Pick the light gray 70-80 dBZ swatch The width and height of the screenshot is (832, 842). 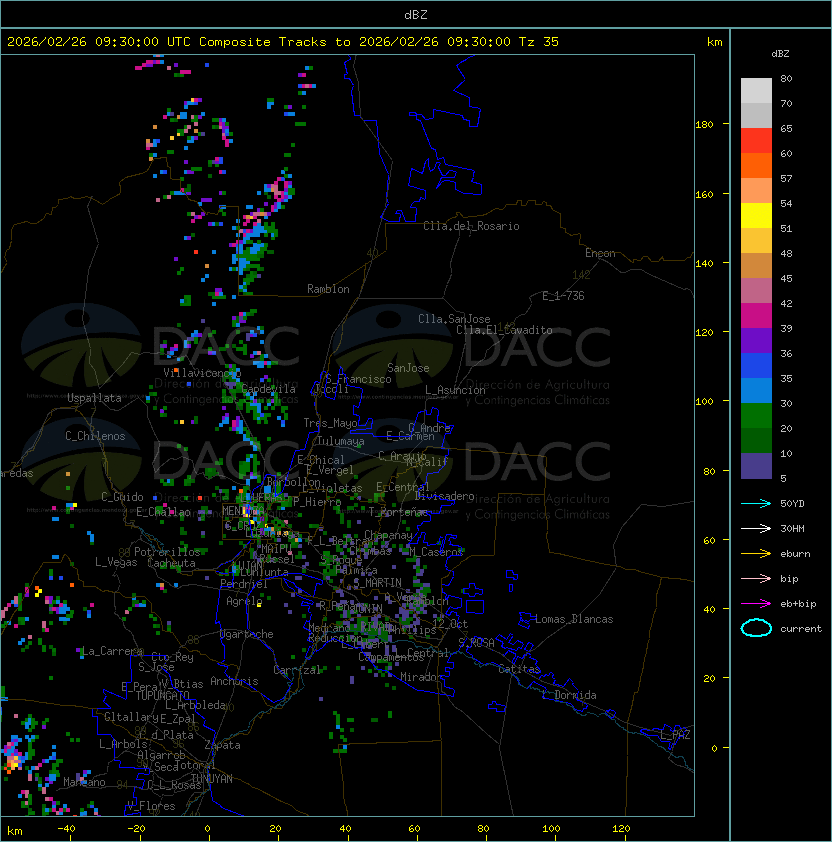coord(756,90)
